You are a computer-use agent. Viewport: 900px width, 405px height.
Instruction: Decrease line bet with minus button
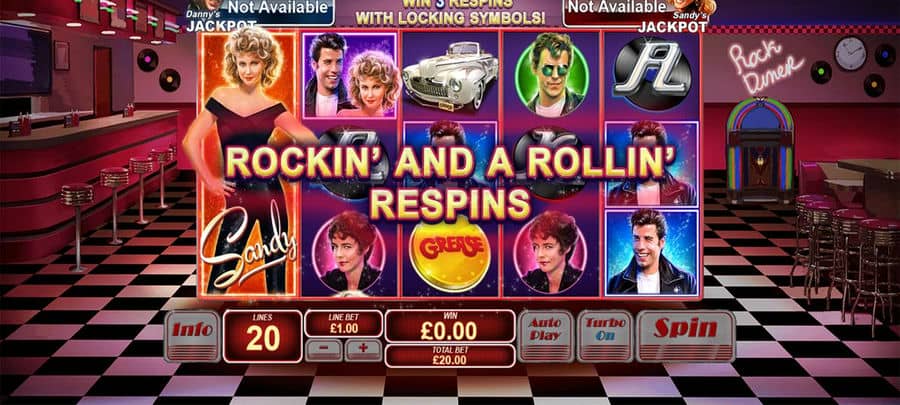pyautogui.click(x=323, y=349)
